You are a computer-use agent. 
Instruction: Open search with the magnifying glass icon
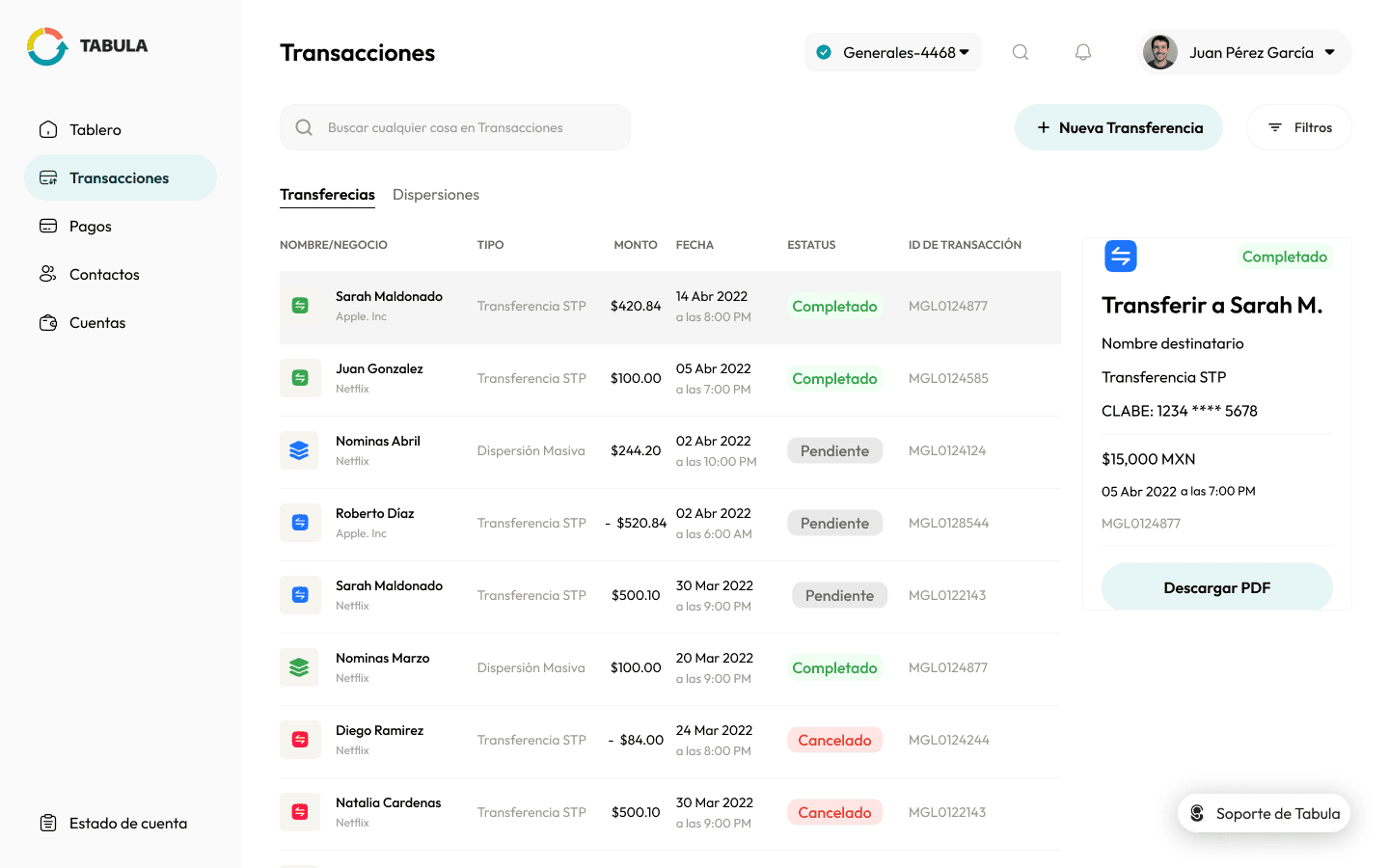click(x=1020, y=52)
